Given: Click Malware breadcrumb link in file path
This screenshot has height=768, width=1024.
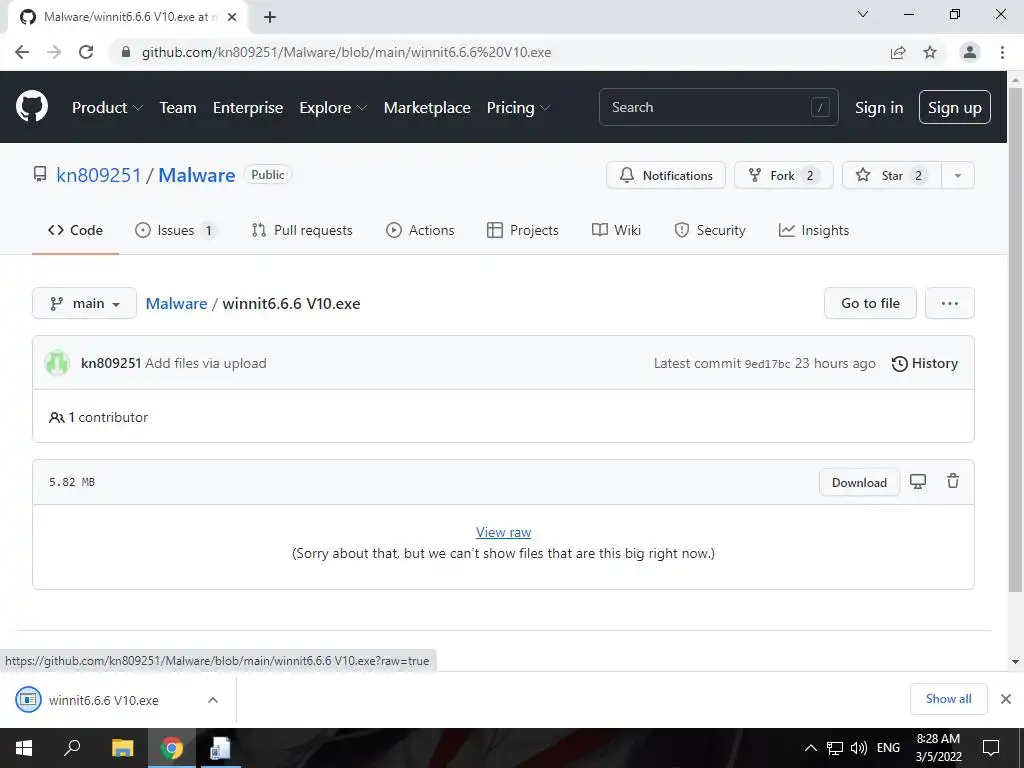Looking at the screenshot, I should tap(176, 303).
